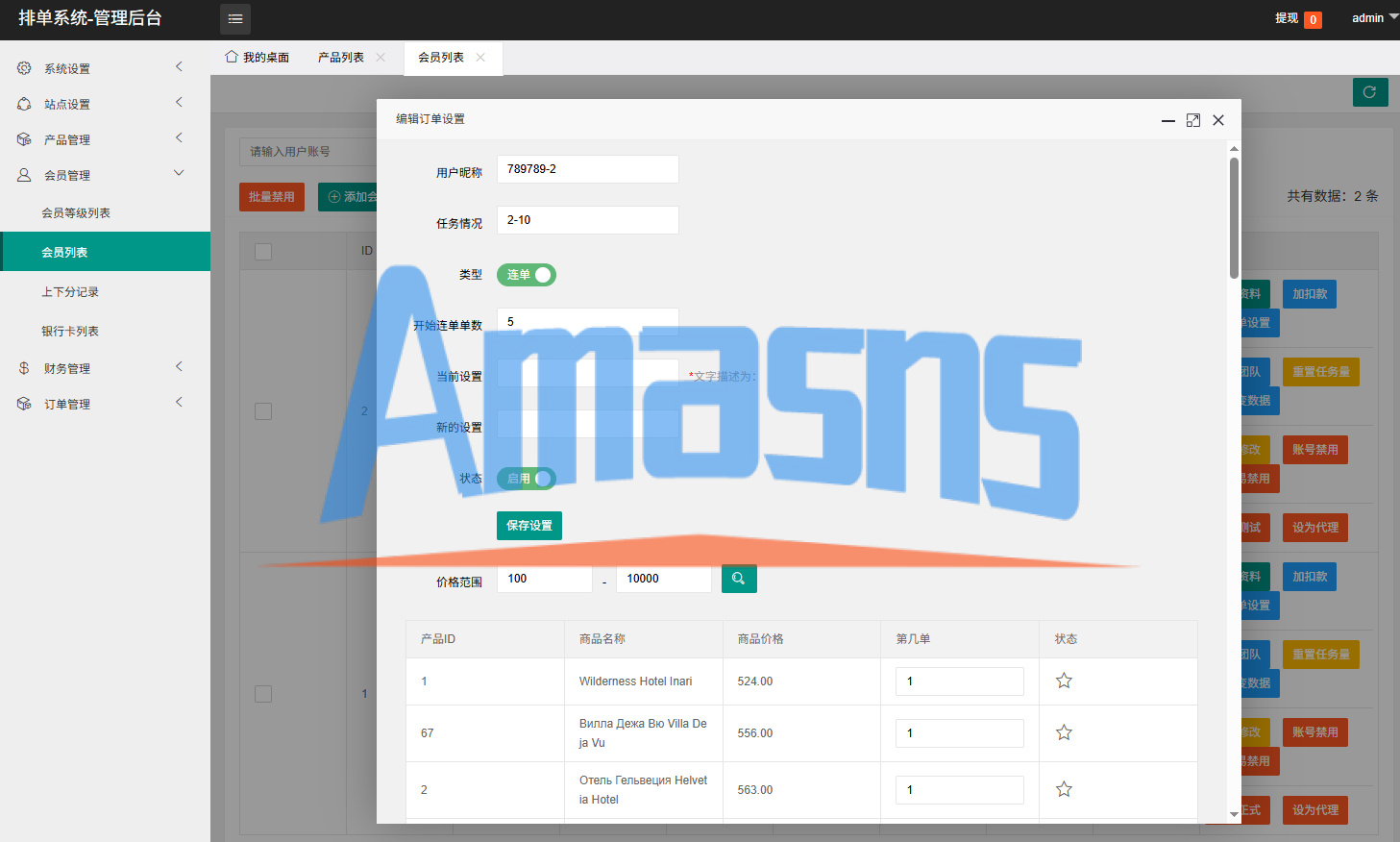Expand the 财务管理 menu chevron
Screen dimensions: 1400x842
click(x=179, y=366)
